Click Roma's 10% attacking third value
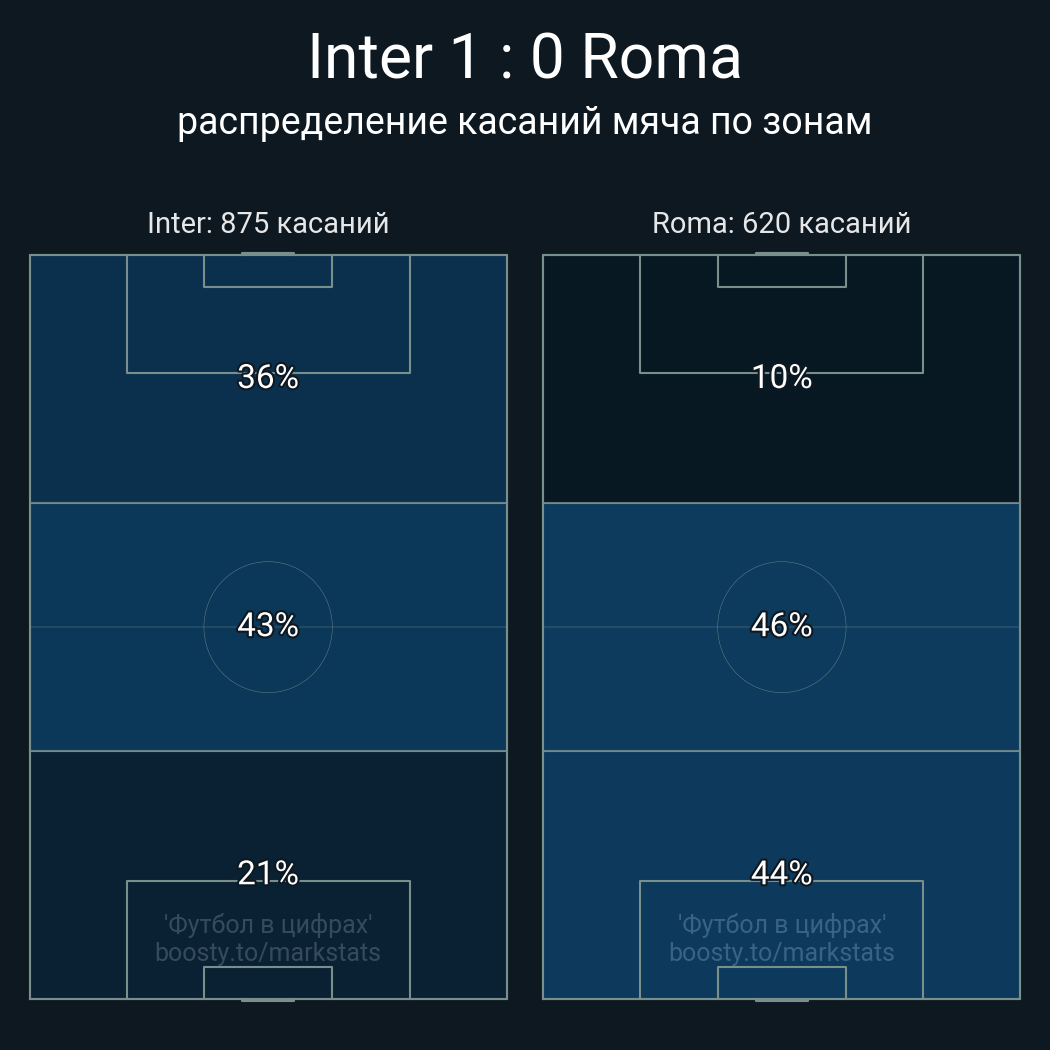 pos(781,377)
